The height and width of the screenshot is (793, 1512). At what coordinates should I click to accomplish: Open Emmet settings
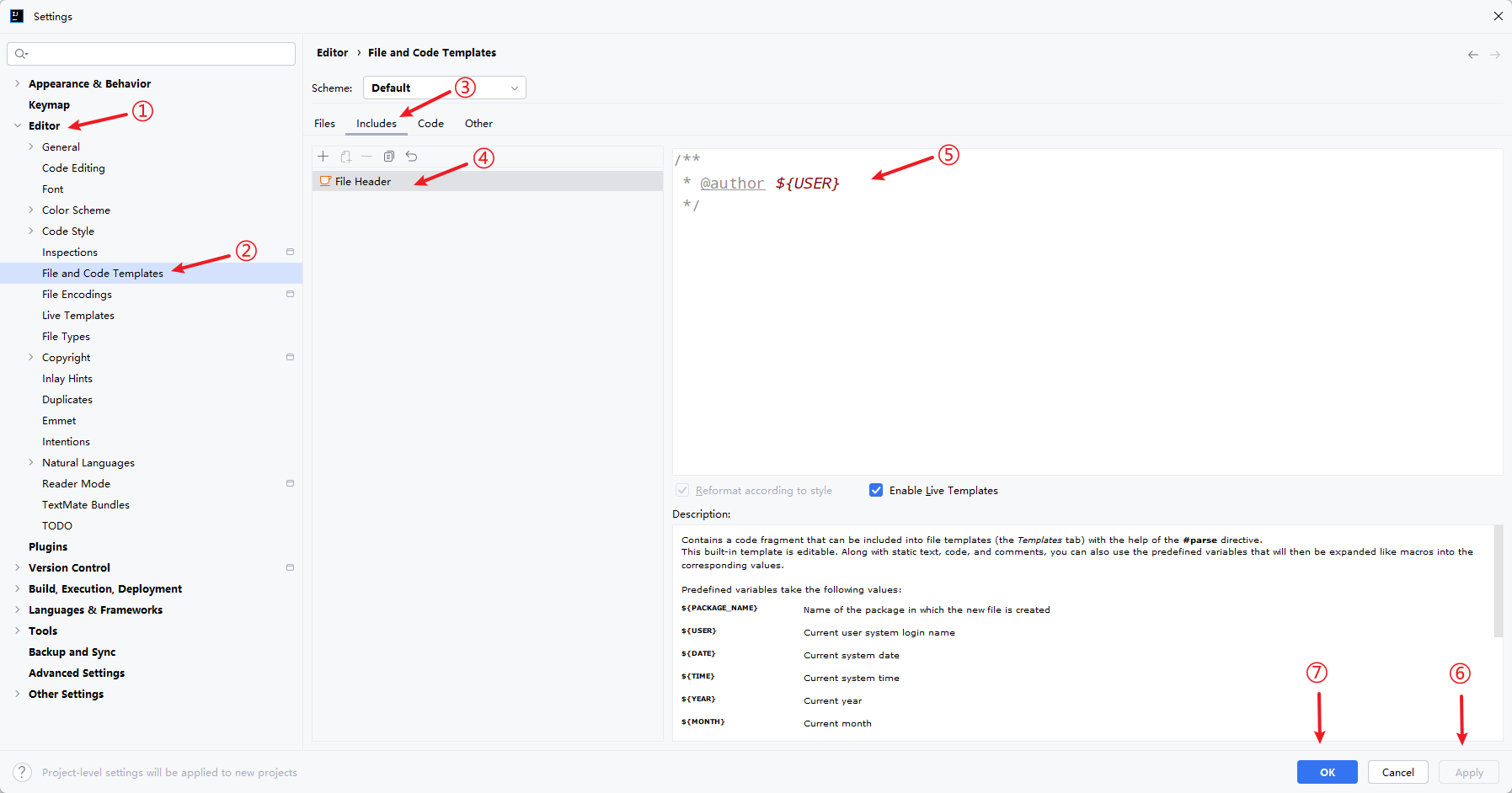click(59, 420)
